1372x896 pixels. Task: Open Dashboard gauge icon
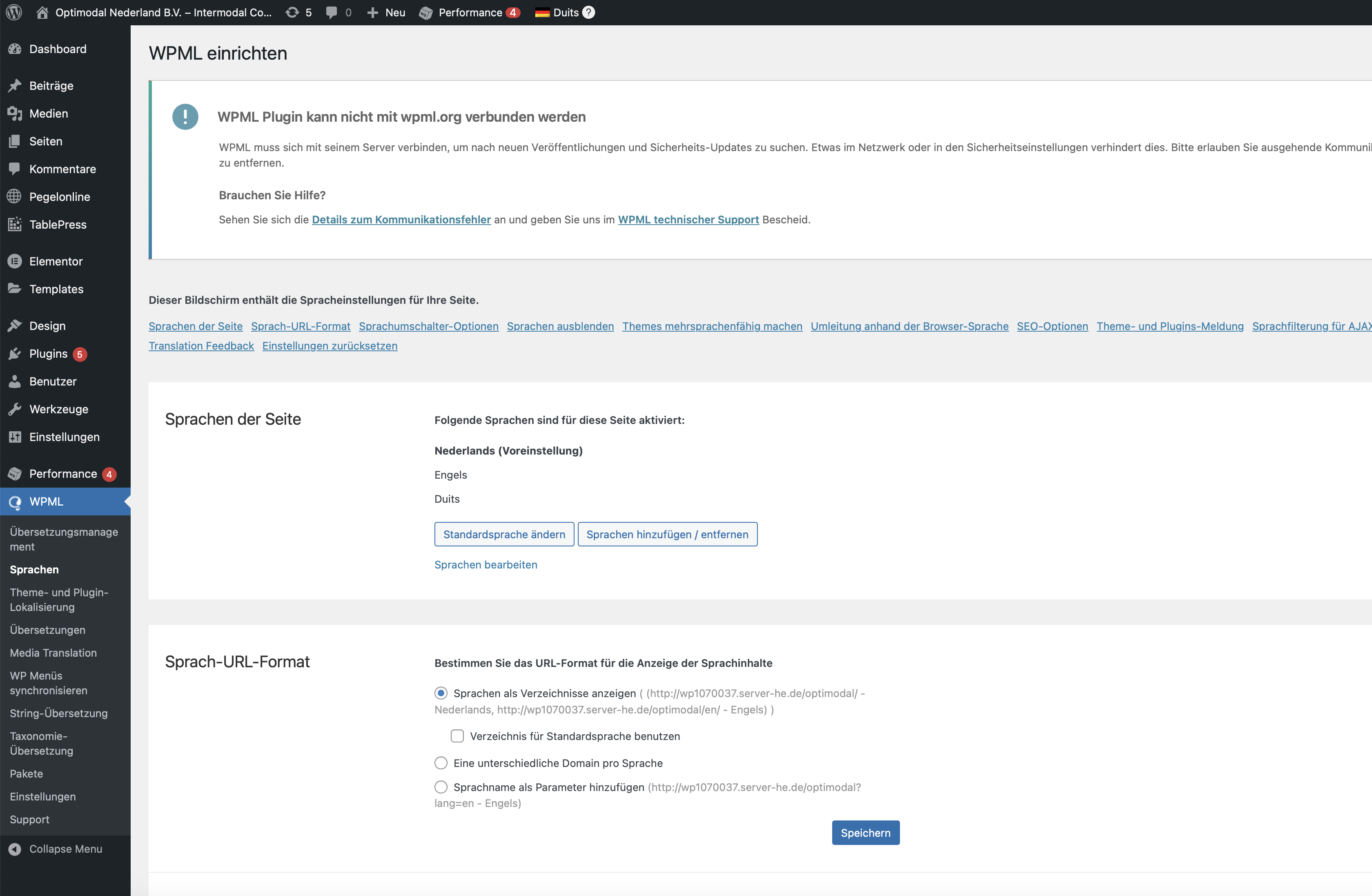click(14, 49)
